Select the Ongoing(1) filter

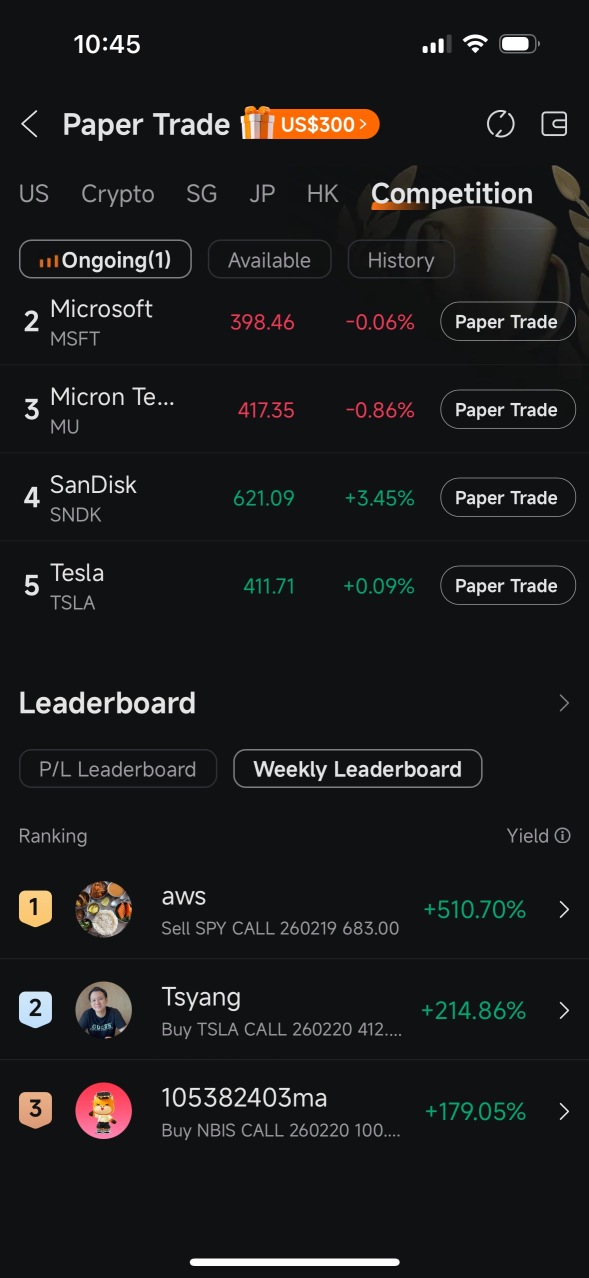click(x=105, y=260)
